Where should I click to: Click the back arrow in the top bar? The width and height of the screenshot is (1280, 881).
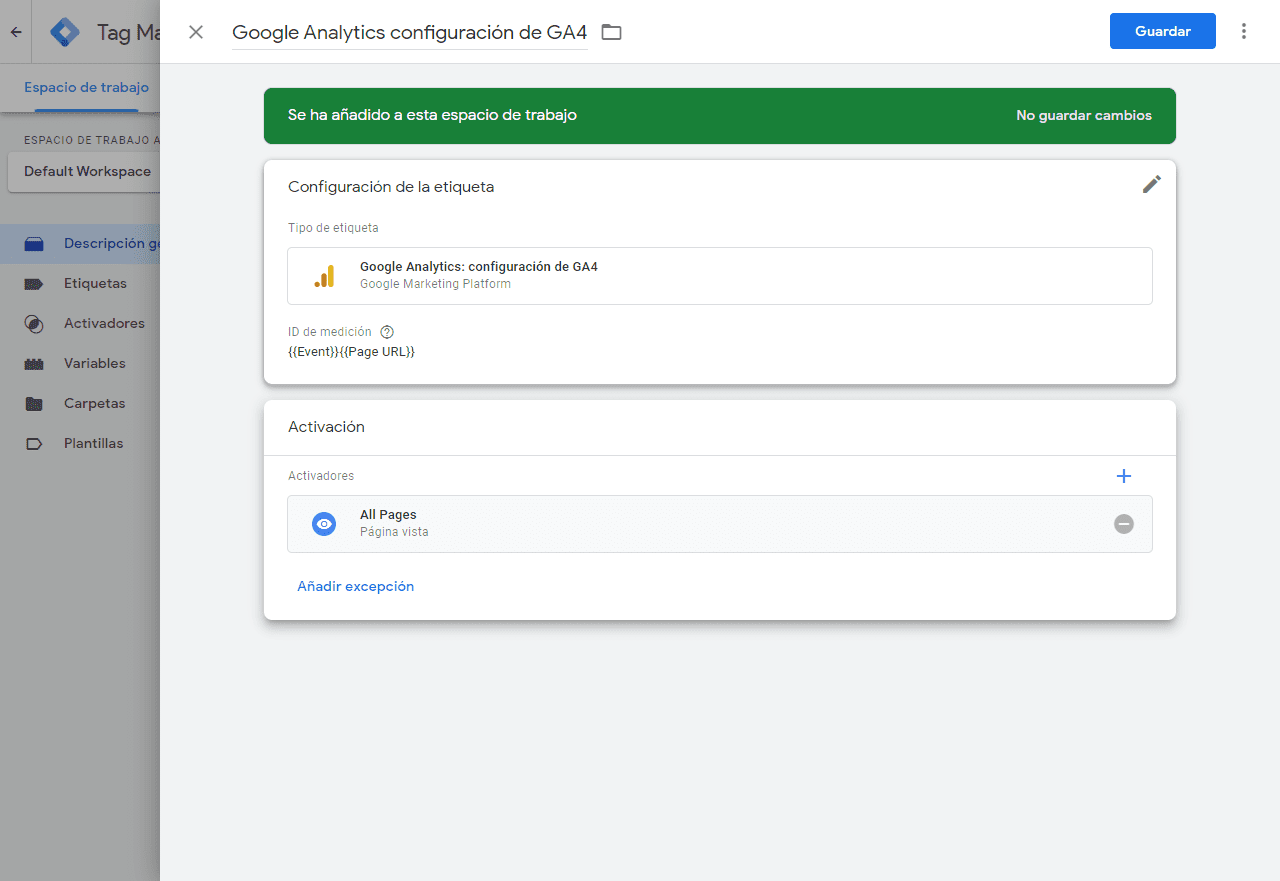pos(15,31)
